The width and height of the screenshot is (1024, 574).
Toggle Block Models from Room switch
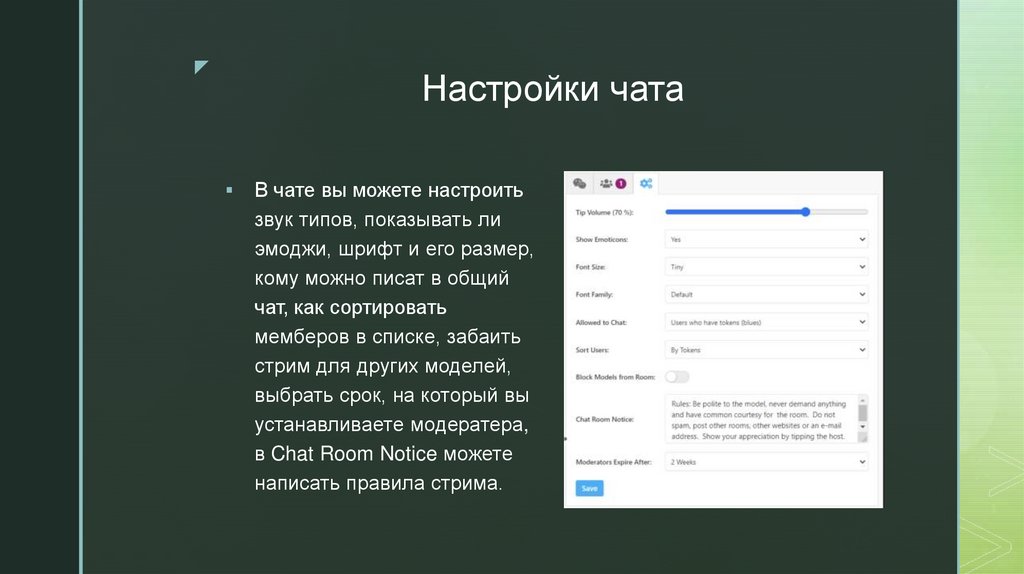point(677,377)
